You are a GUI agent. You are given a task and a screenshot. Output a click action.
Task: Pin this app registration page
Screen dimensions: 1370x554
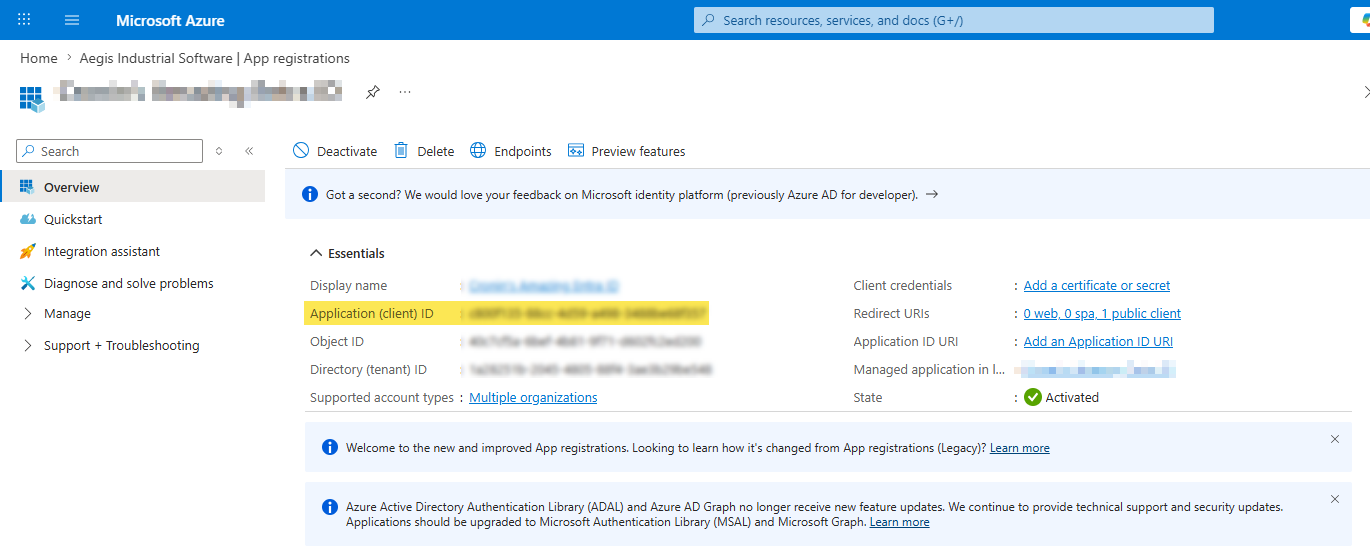[373, 92]
